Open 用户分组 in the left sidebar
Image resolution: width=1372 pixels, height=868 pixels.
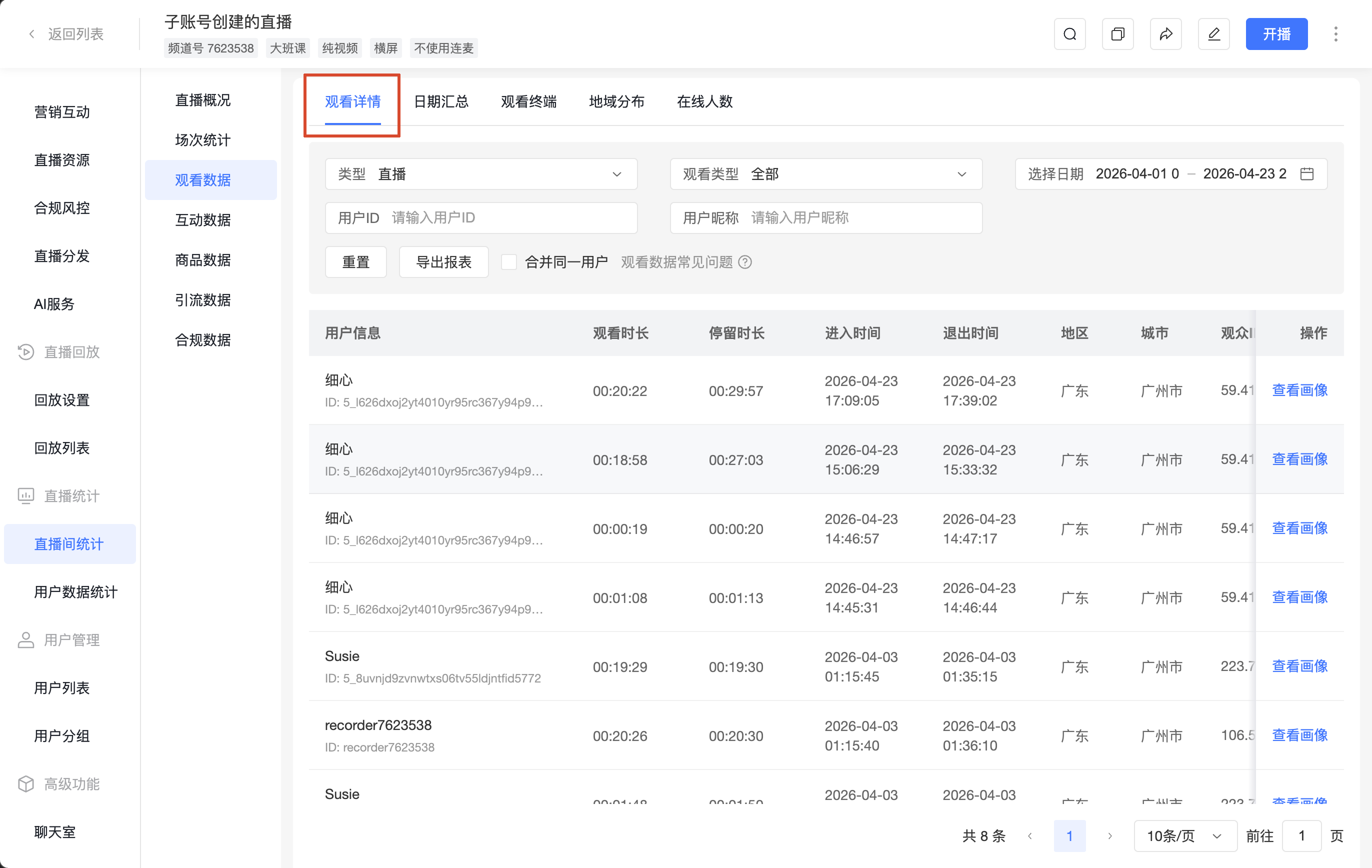tap(62, 736)
